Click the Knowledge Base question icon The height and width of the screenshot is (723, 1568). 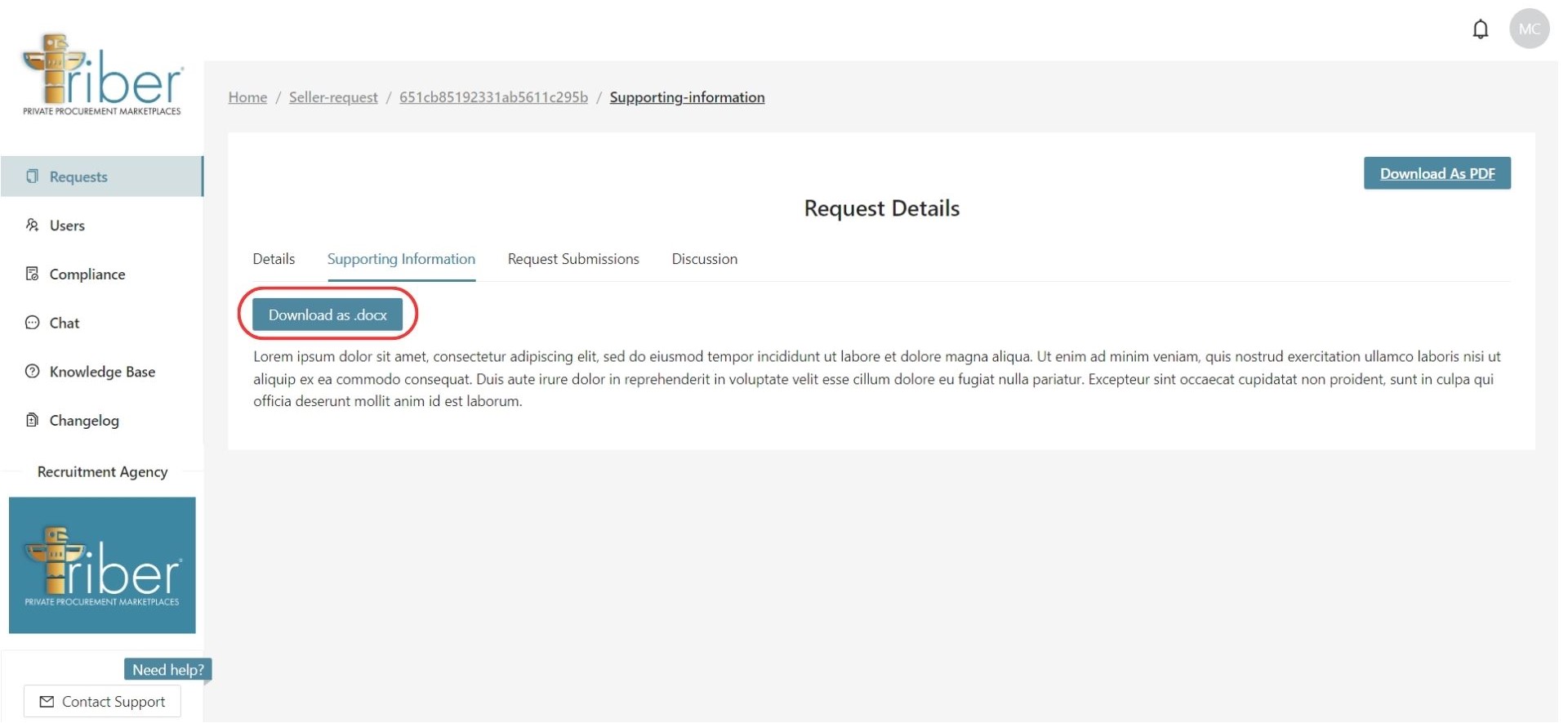click(x=32, y=372)
